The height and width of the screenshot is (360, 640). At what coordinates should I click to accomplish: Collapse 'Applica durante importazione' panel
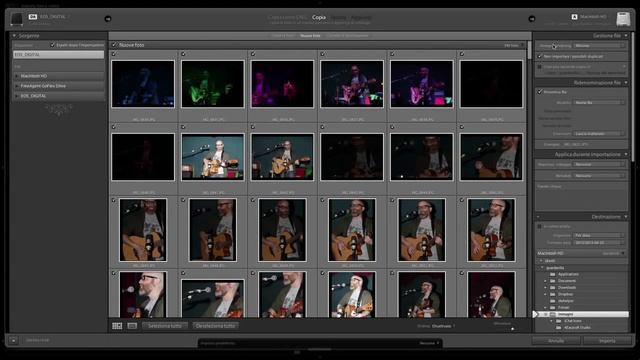click(626, 154)
